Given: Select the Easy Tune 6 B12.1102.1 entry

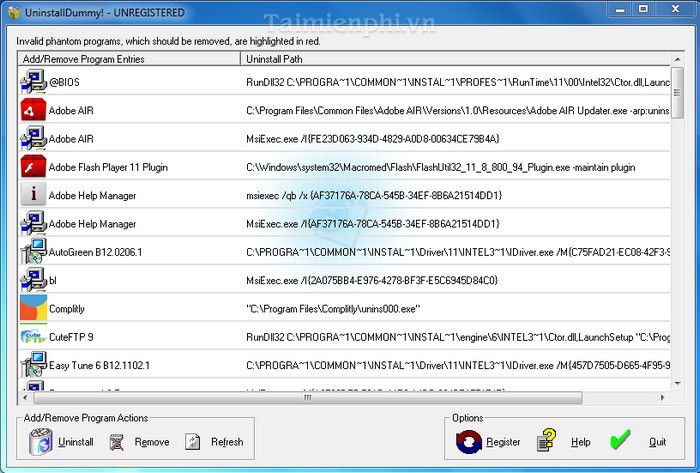Looking at the screenshot, I should (x=99, y=365).
